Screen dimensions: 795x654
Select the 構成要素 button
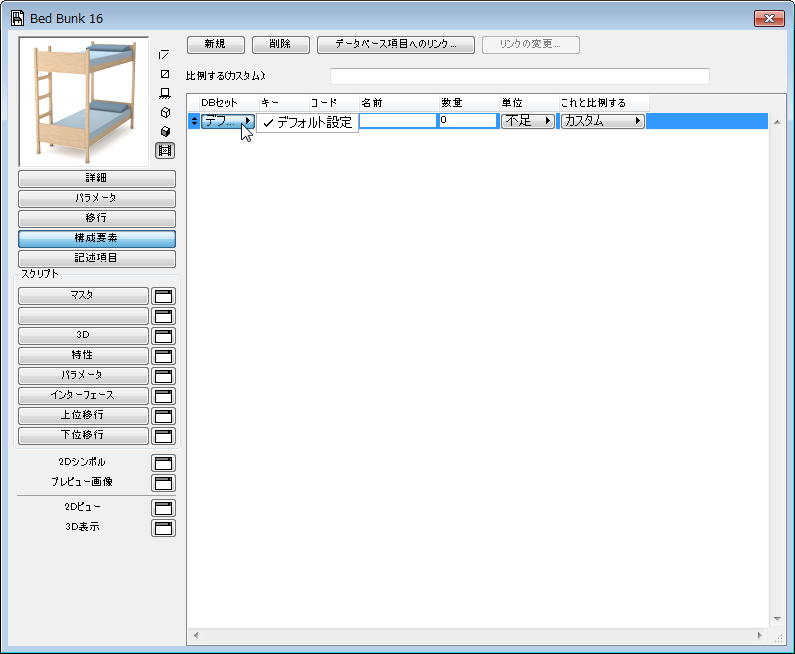[97, 238]
